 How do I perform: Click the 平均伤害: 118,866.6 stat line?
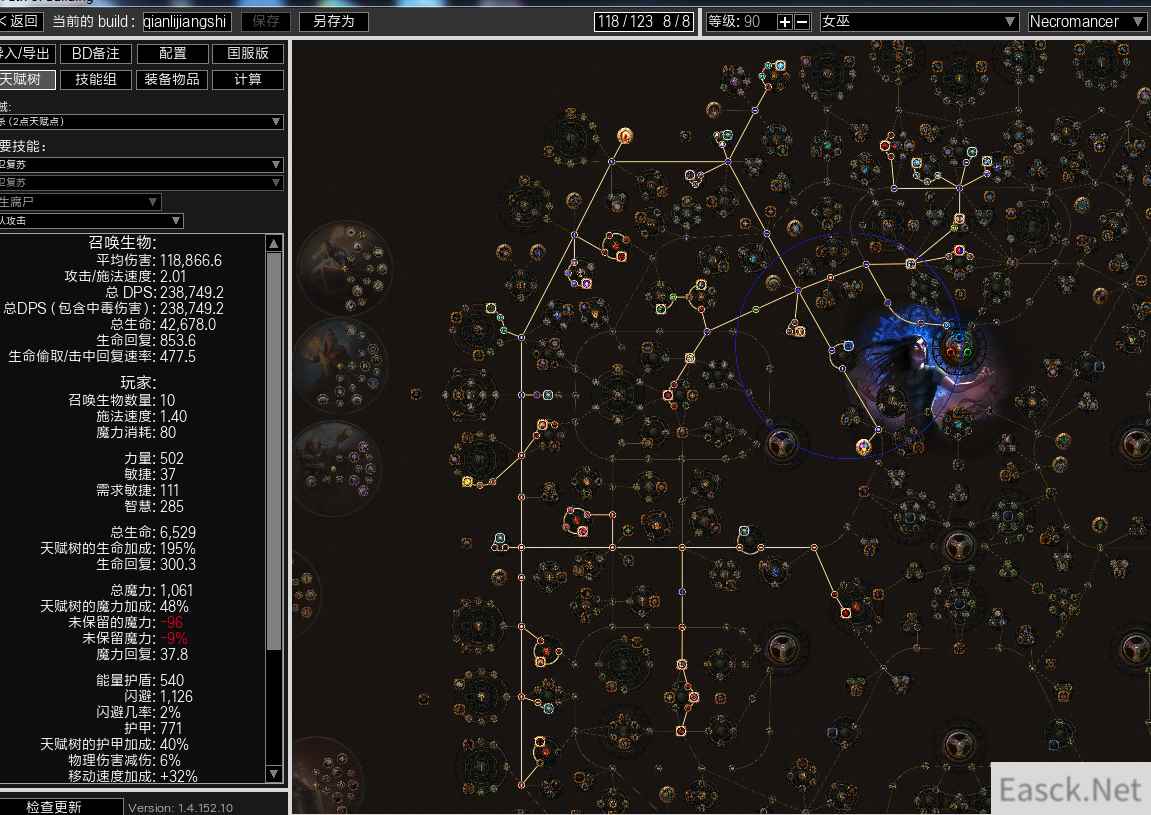pos(159,261)
